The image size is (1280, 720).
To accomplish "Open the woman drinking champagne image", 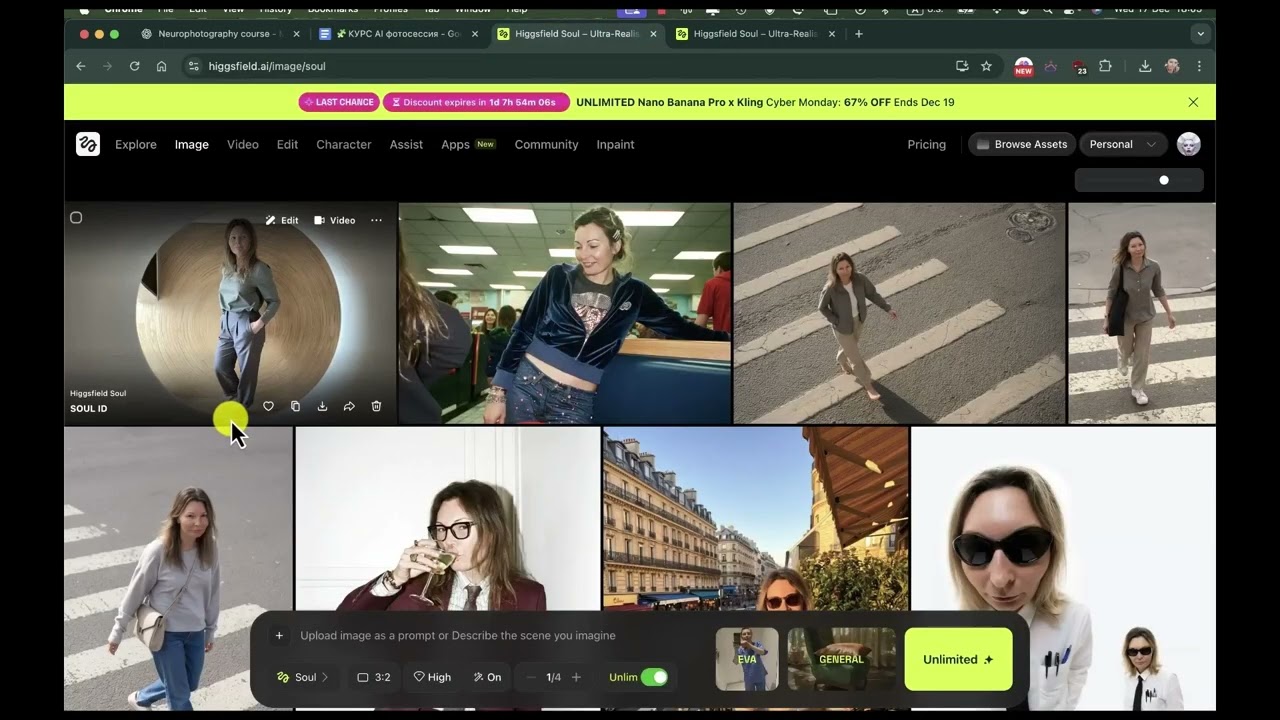I will [447, 518].
